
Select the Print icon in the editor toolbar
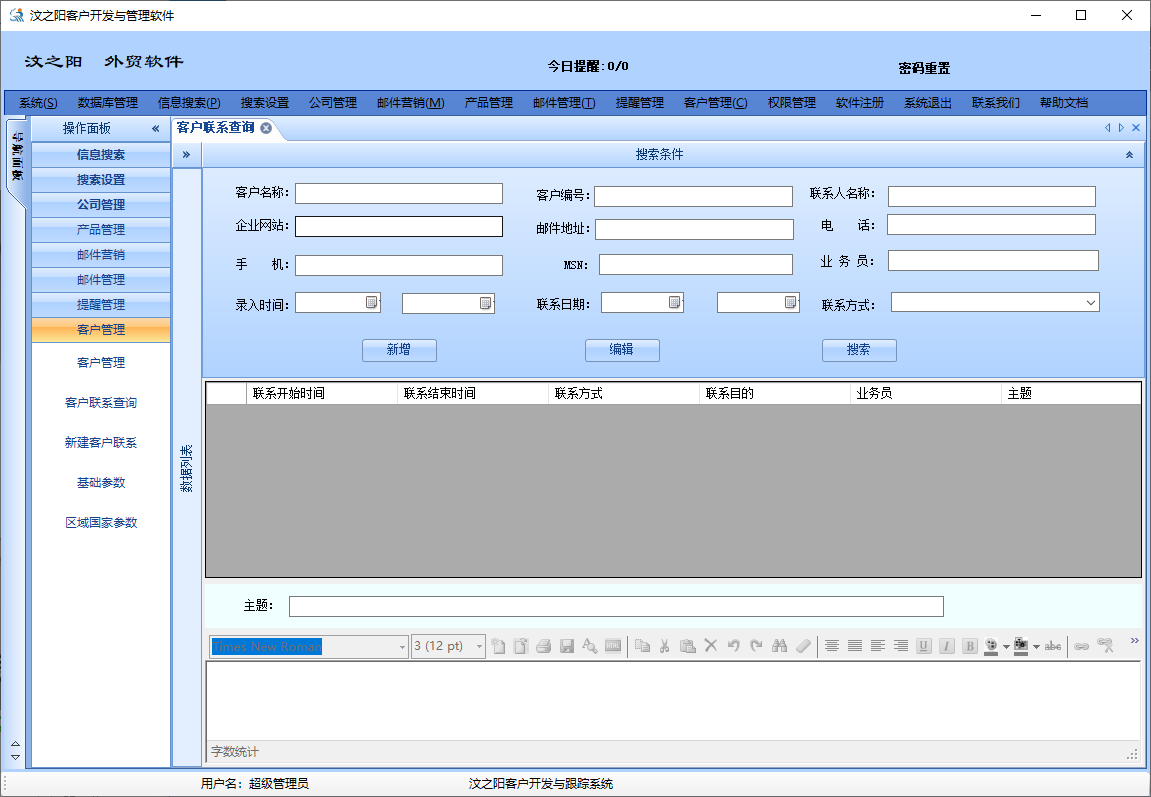click(x=542, y=646)
